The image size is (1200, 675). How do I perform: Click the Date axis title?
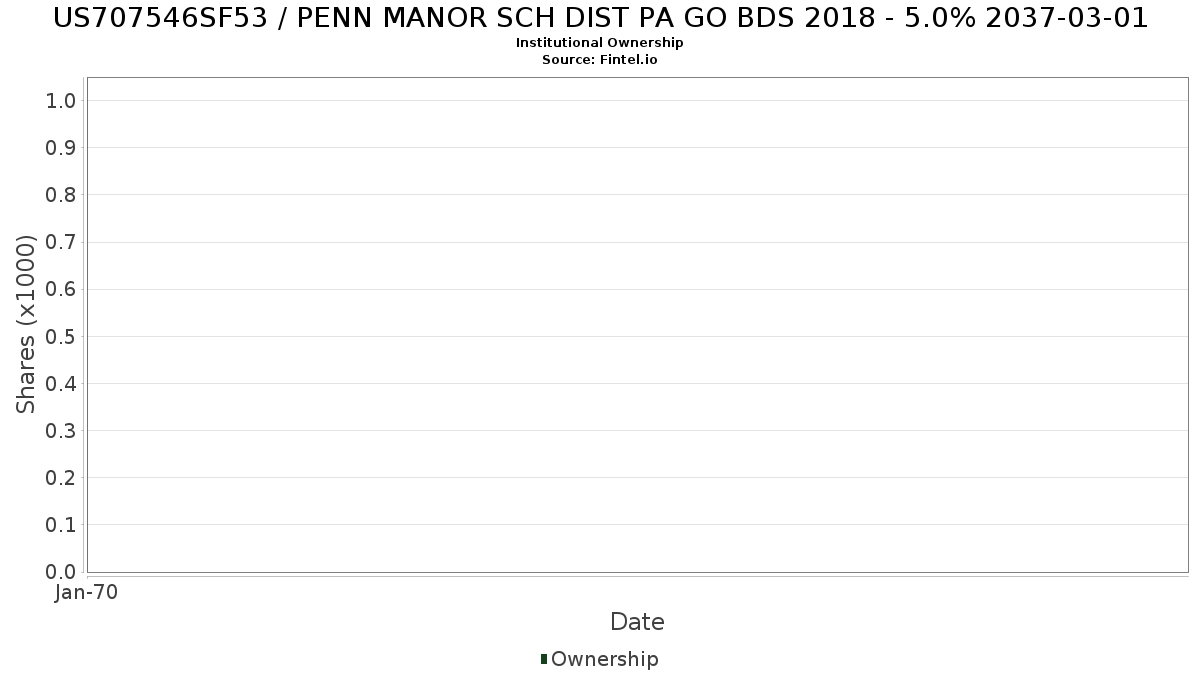coord(637,622)
